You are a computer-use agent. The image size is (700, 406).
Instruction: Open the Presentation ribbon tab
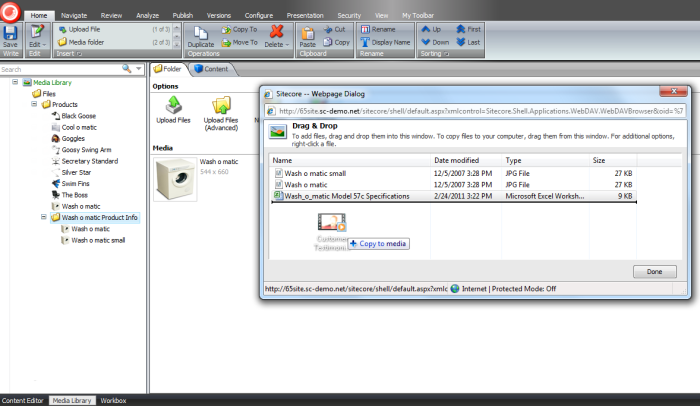click(305, 16)
